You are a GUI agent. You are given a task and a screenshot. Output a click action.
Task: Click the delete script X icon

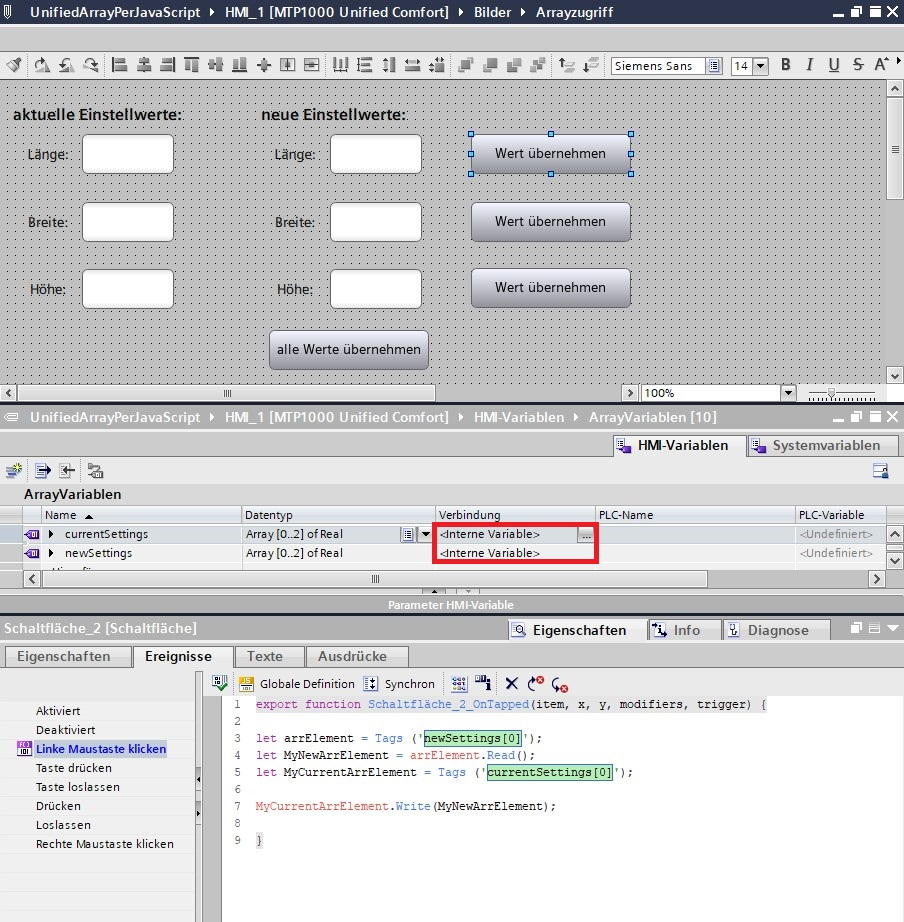(511, 684)
